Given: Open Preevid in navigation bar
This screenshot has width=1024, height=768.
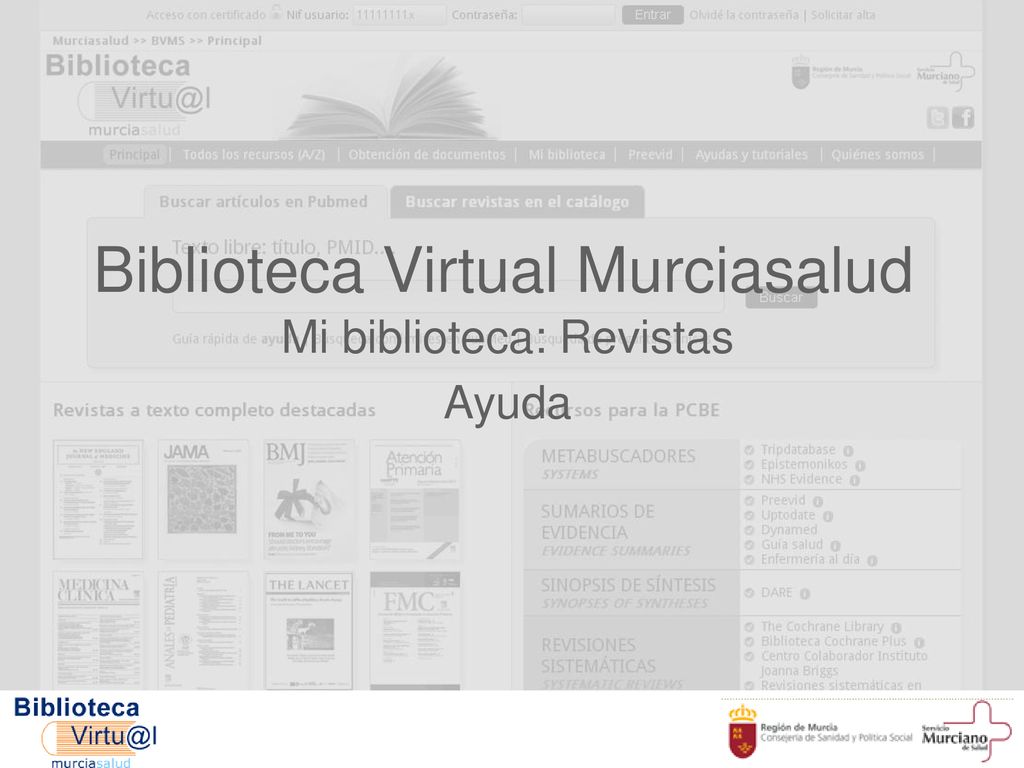Looking at the screenshot, I should click(650, 155).
